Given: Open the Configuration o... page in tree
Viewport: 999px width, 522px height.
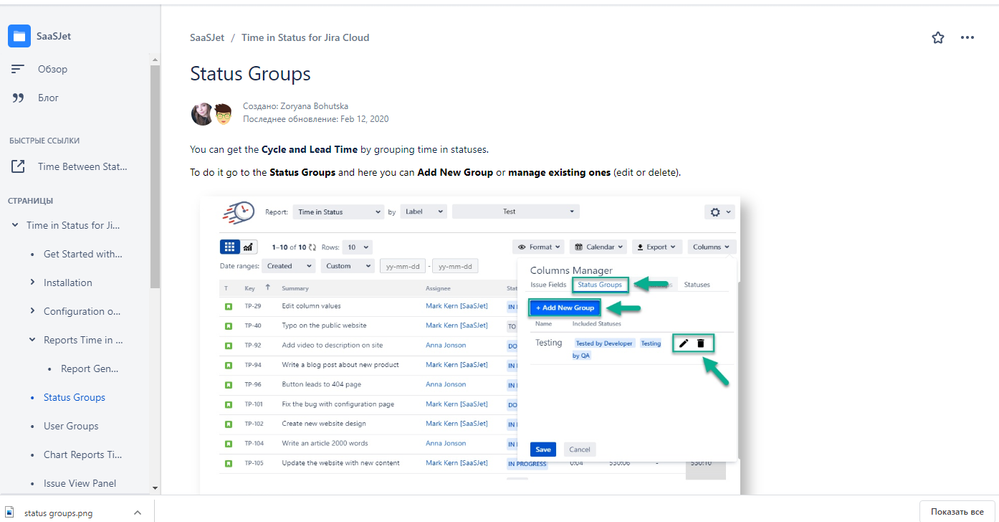Looking at the screenshot, I should 82,311.
